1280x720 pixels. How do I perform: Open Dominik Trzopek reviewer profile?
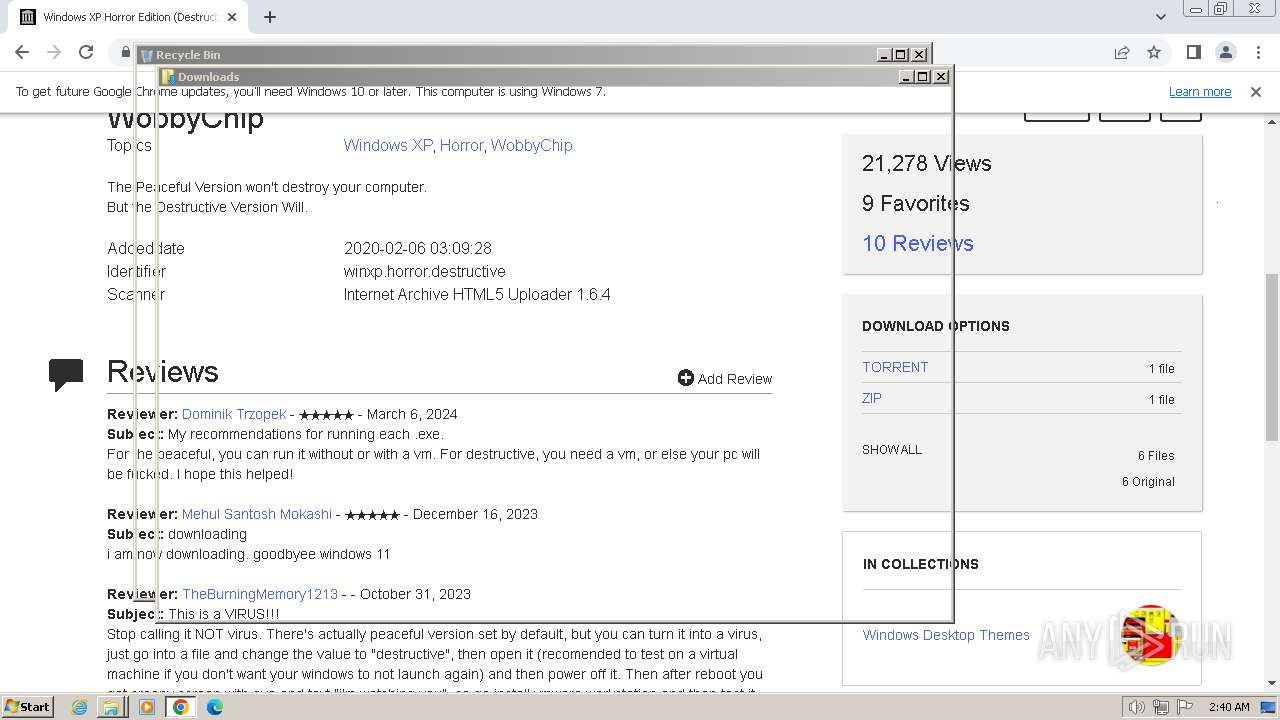234,414
